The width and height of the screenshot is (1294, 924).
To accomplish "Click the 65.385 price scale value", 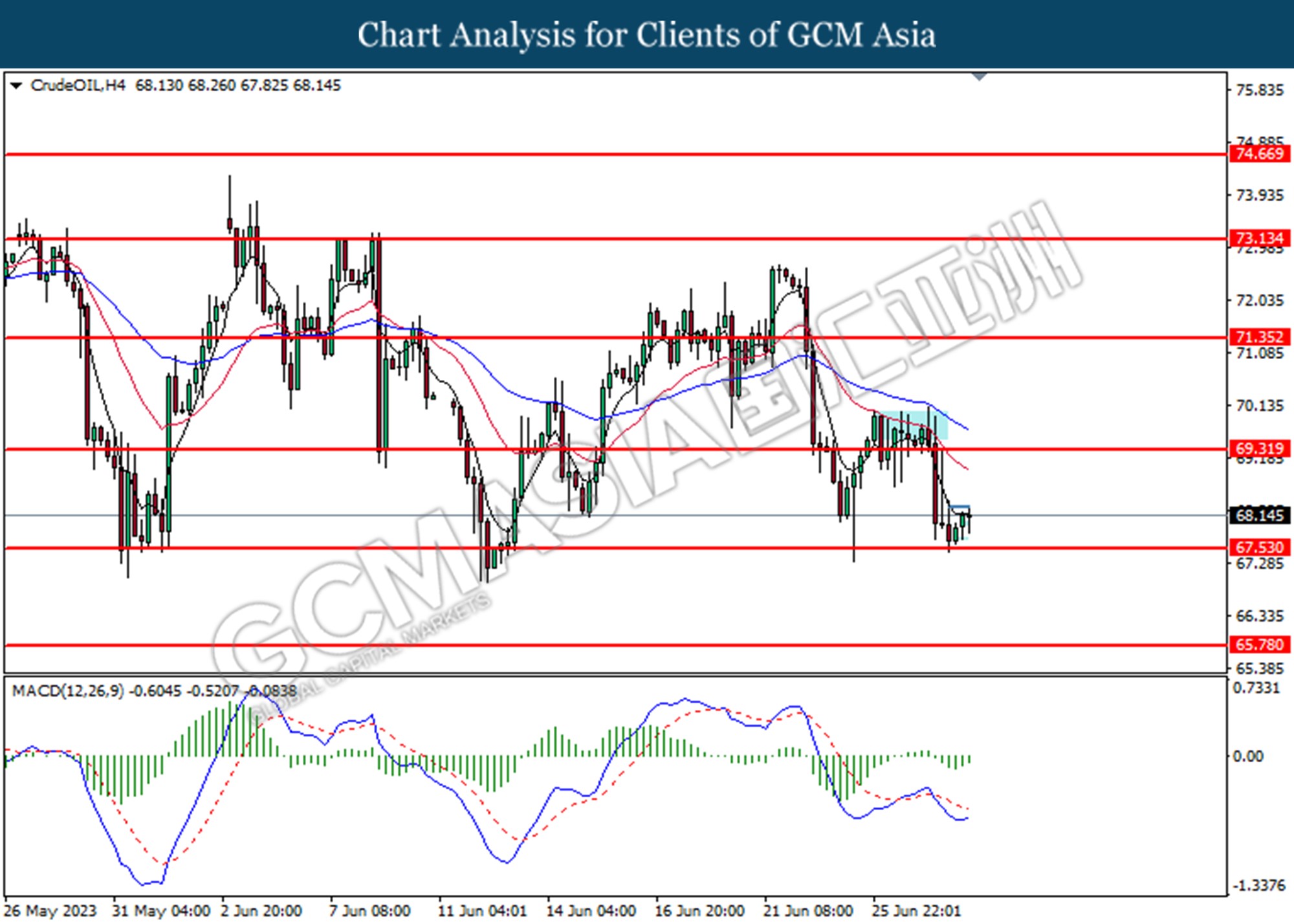I will coord(1259,668).
